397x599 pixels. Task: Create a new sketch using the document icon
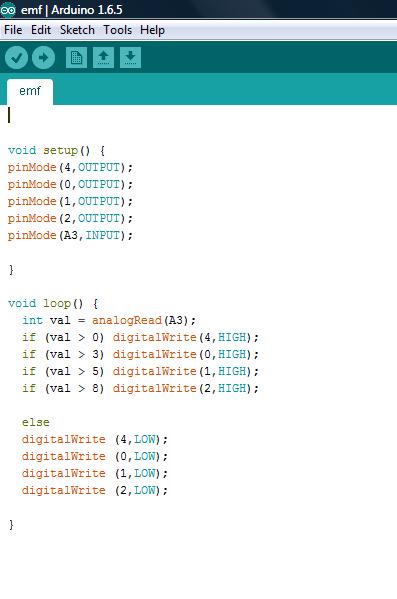point(76,58)
